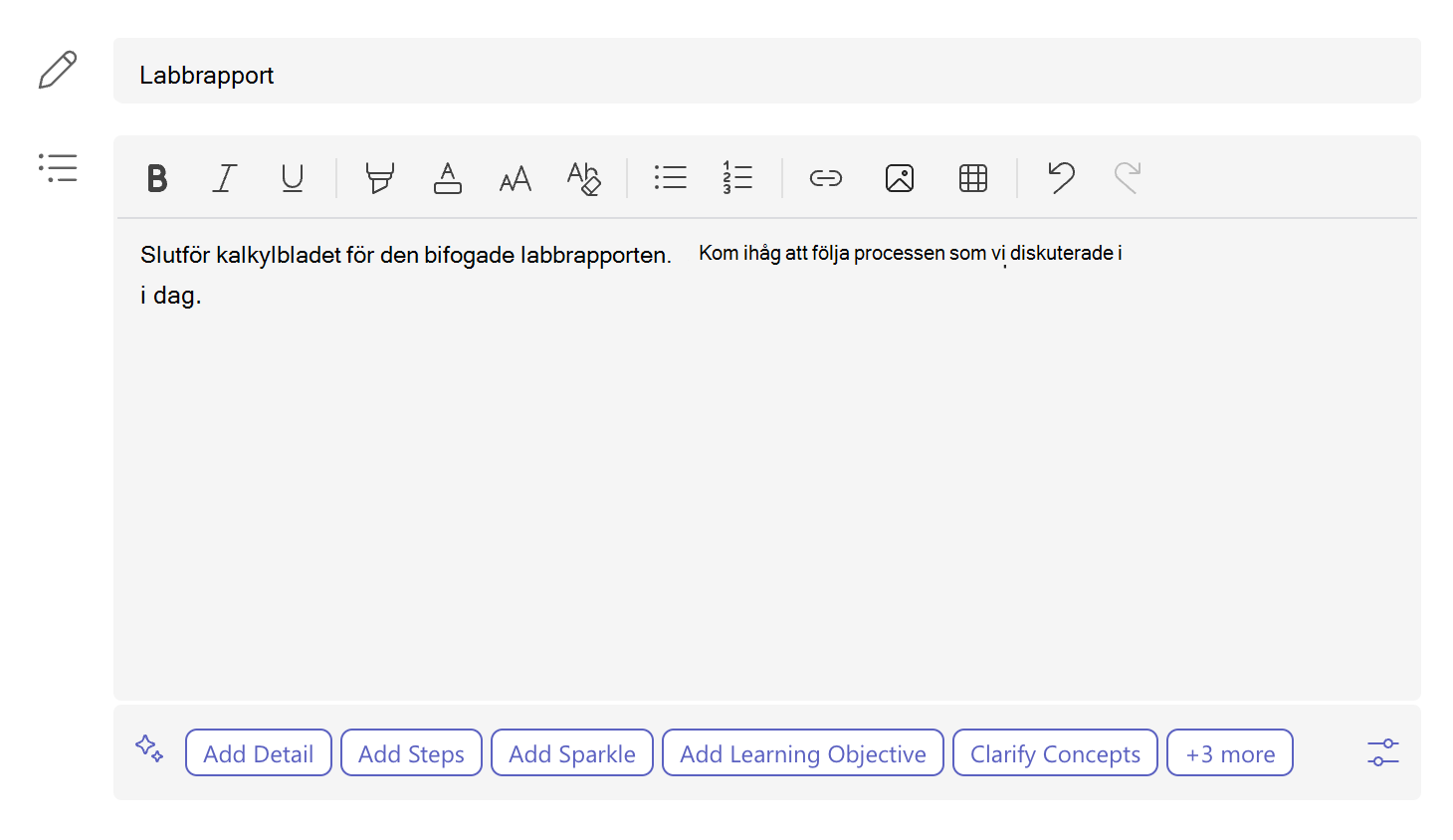The height and width of the screenshot is (840, 1453).
Task: Click Add Learning Objective
Action: click(x=803, y=753)
